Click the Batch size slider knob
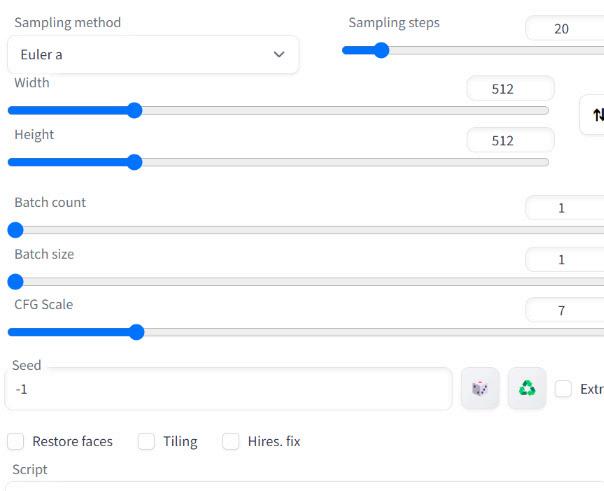Image resolution: width=604 pixels, height=491 pixels. (x=16, y=282)
